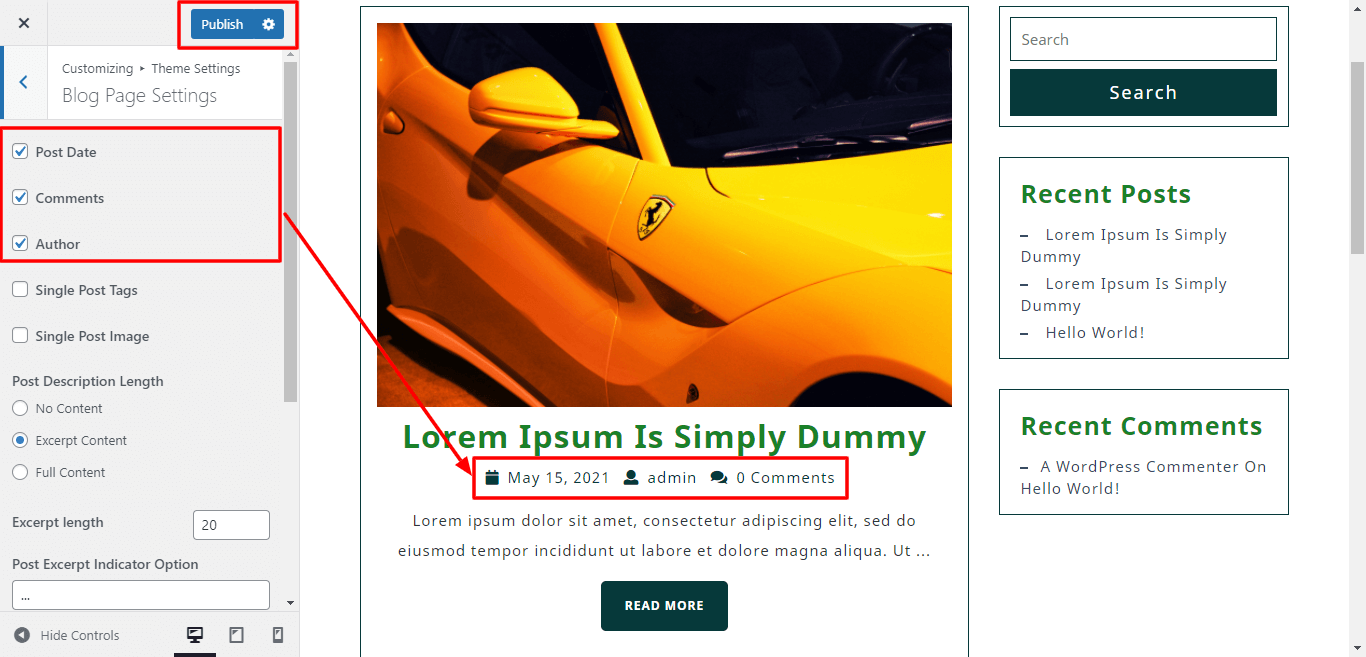This screenshot has height=657, width=1366.
Task: Uncheck the Post Date checkbox
Action: tap(20, 152)
